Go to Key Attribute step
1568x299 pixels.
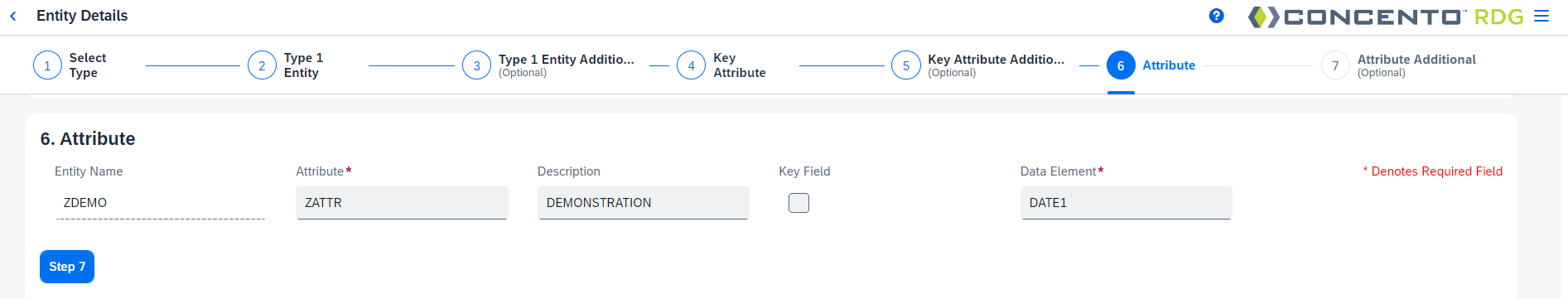(x=740, y=65)
